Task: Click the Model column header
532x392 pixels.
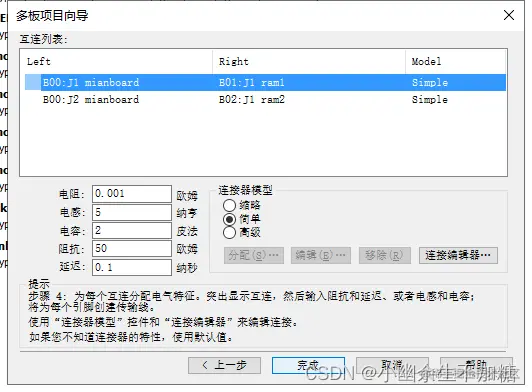Action: point(456,62)
